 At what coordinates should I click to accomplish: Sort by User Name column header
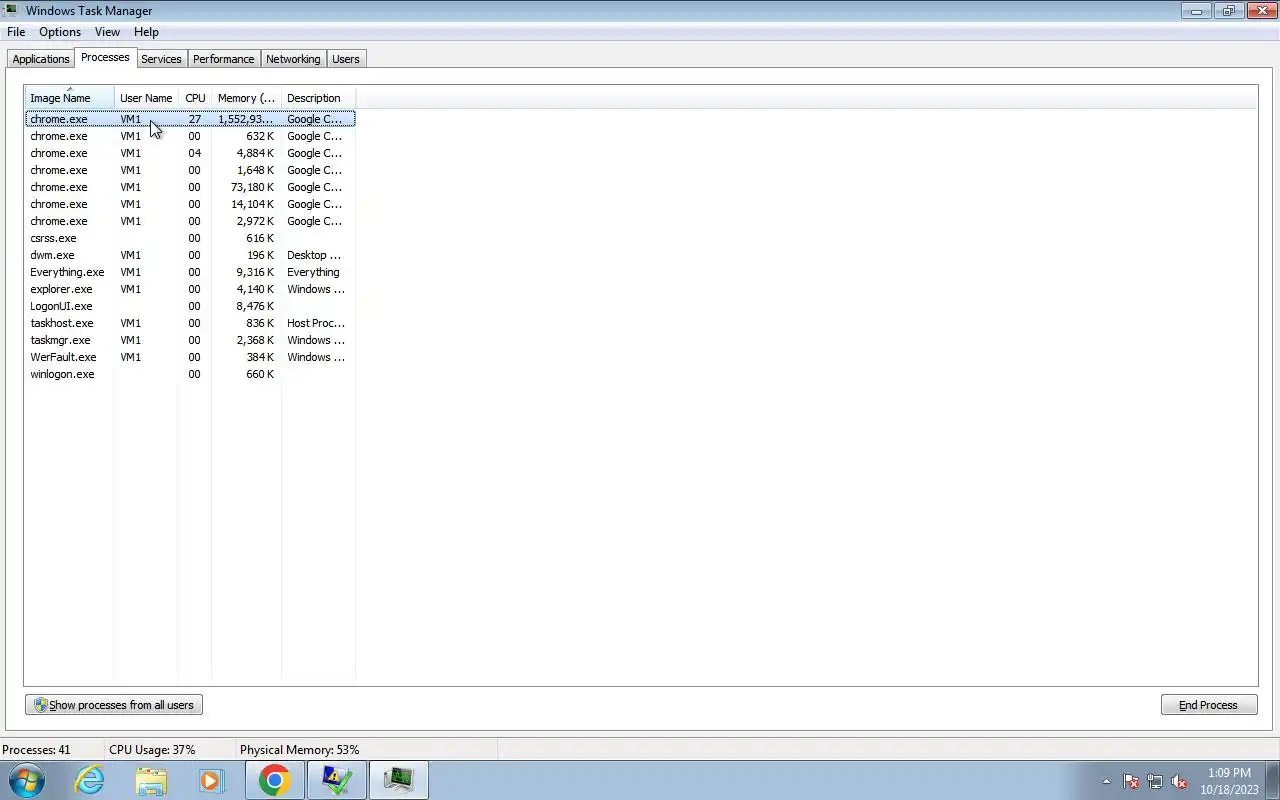tap(146, 98)
